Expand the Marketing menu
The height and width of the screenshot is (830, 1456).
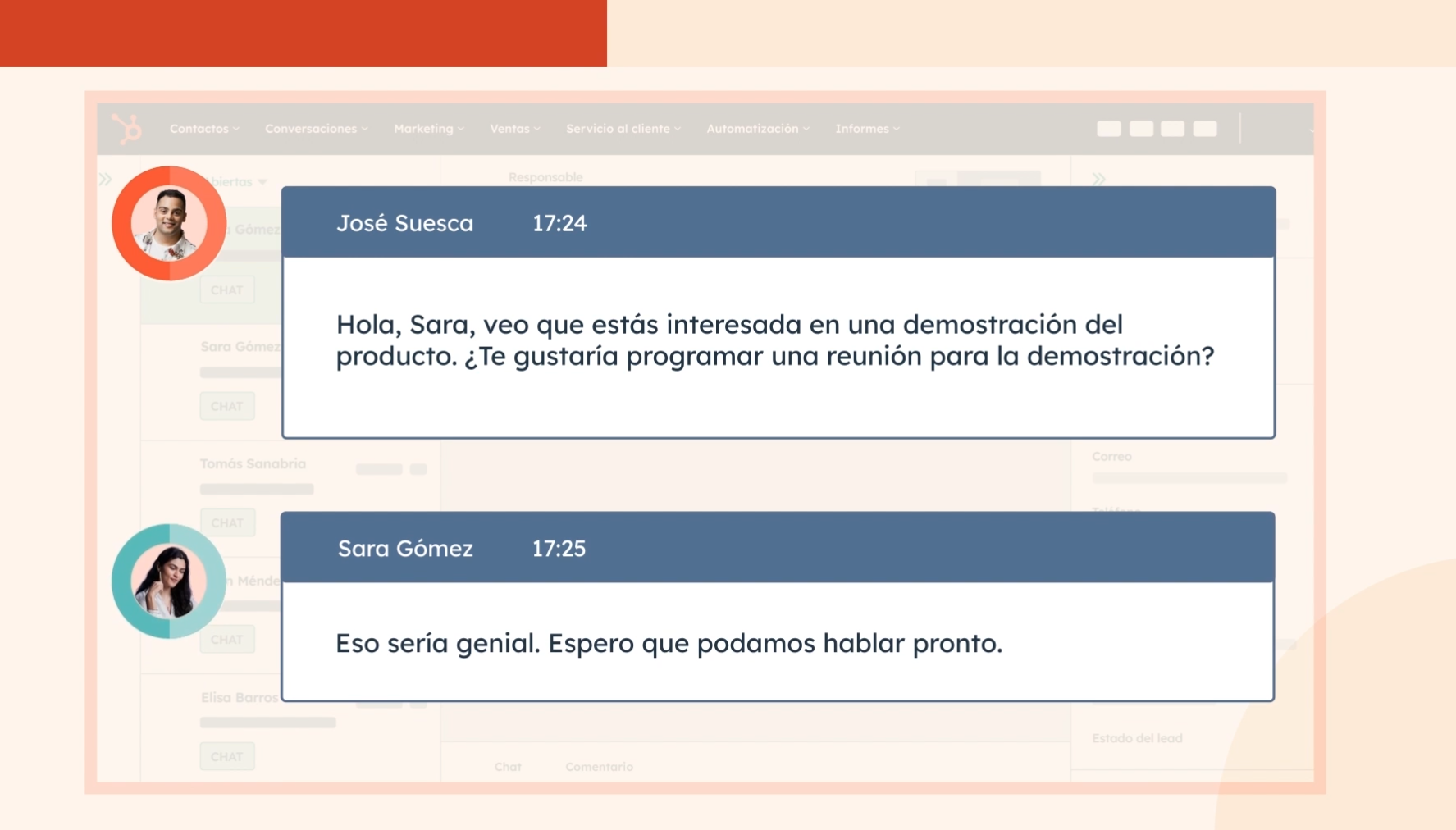(428, 129)
